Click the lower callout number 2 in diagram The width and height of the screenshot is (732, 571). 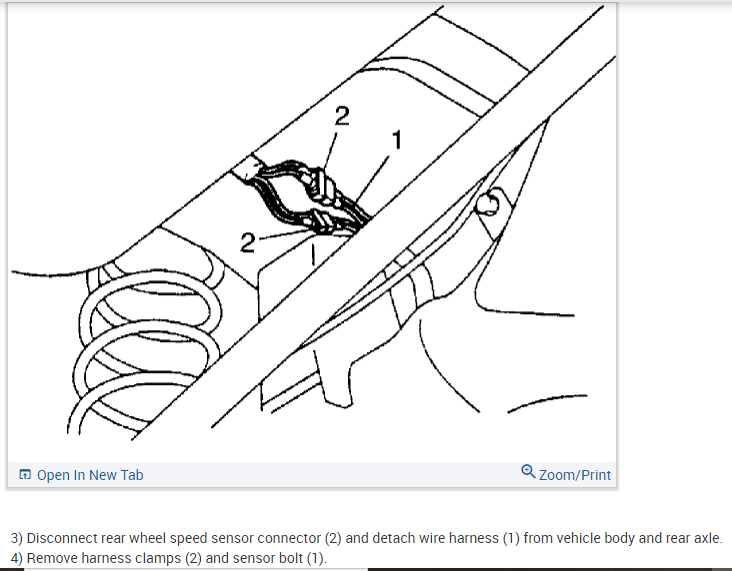tap(247, 243)
